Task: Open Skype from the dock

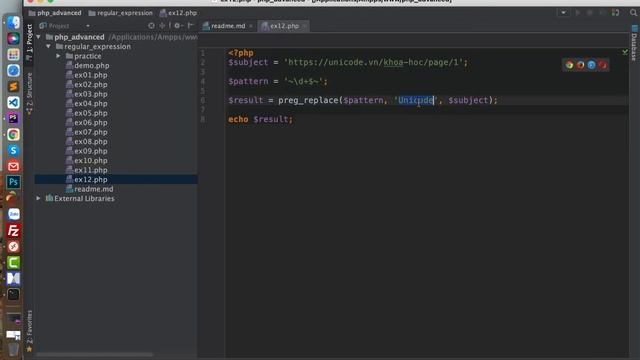Action: coord(13,150)
